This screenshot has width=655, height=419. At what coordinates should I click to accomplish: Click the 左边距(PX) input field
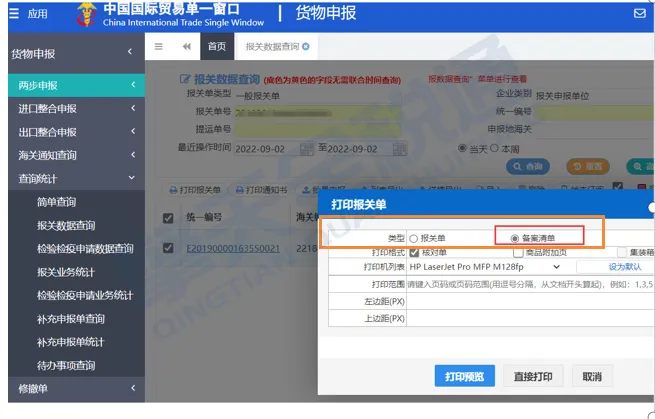(530, 301)
